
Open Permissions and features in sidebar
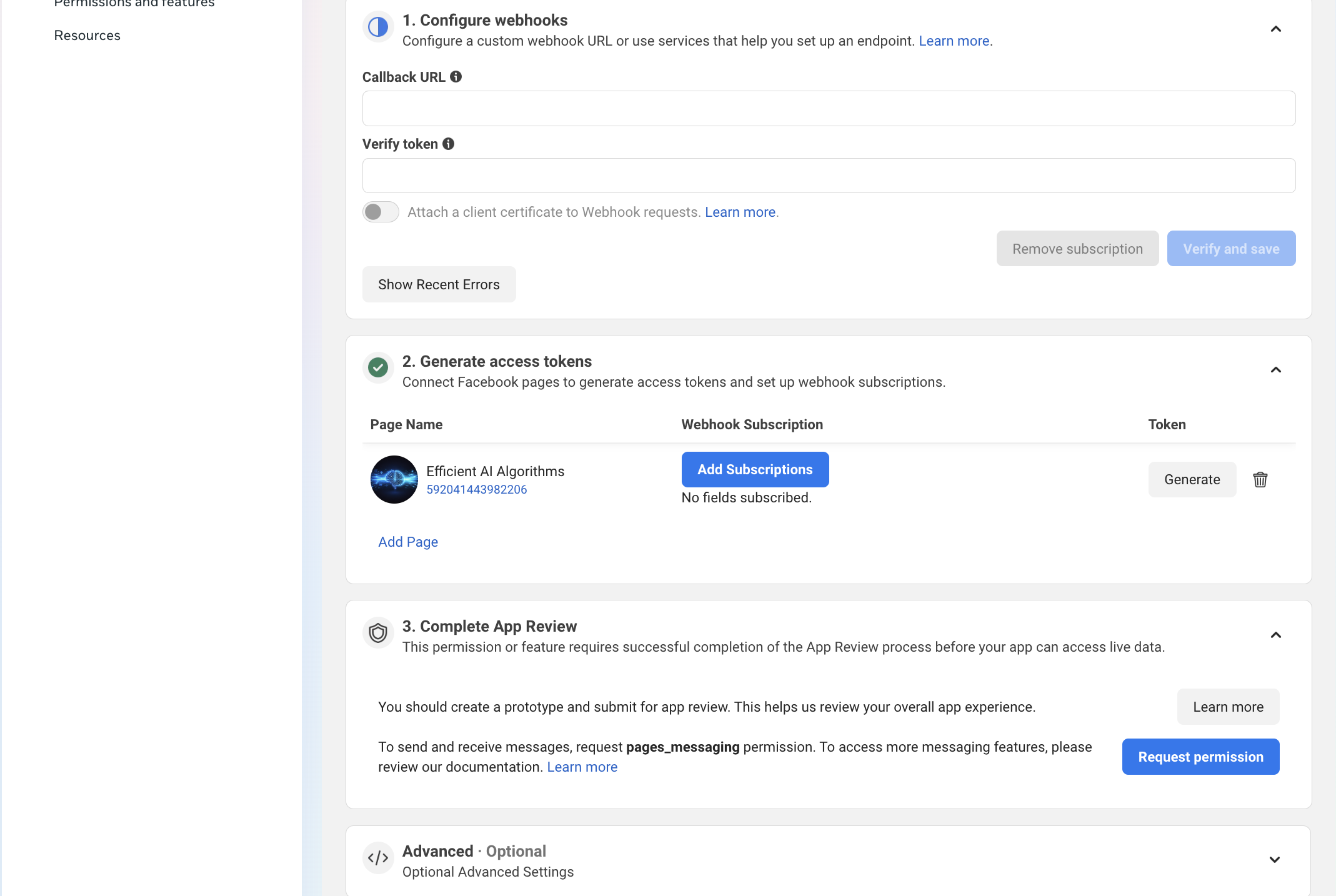tap(134, 4)
